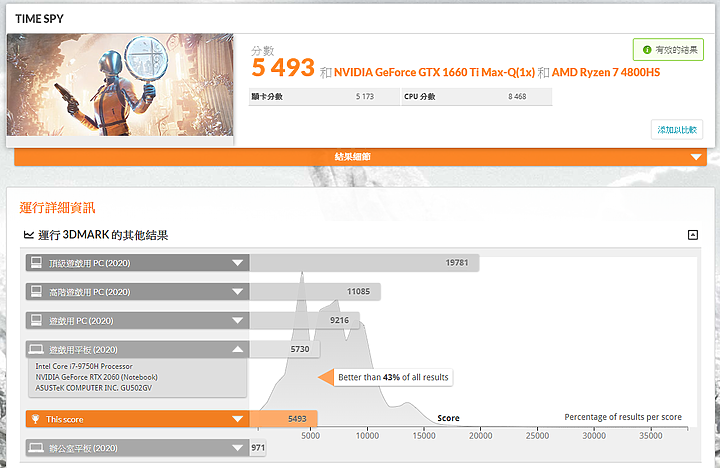Click the 11085 score bar
This screenshot has width=720, height=468.
tap(315, 292)
